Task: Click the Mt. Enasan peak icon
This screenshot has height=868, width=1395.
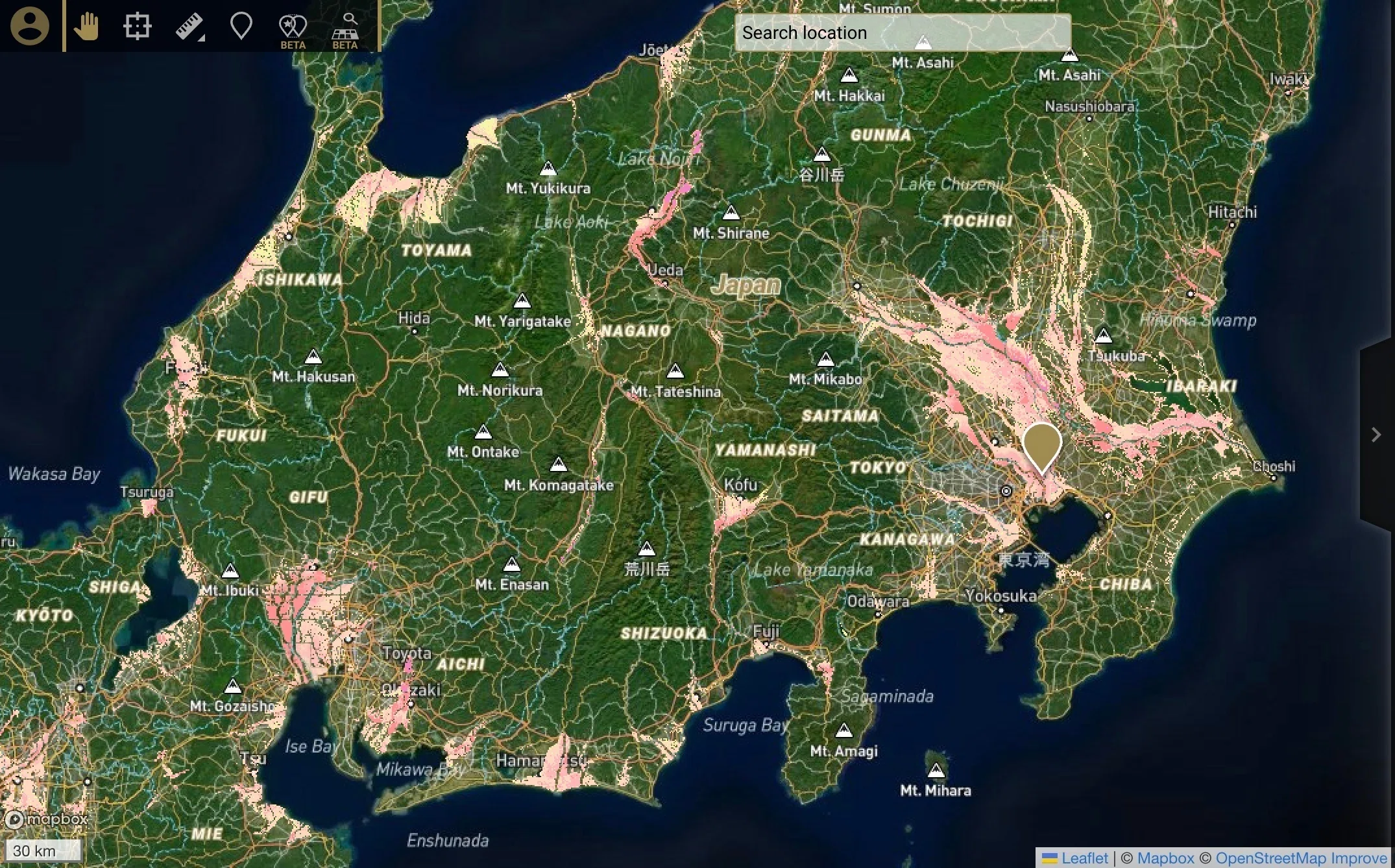Action: pyautogui.click(x=512, y=564)
